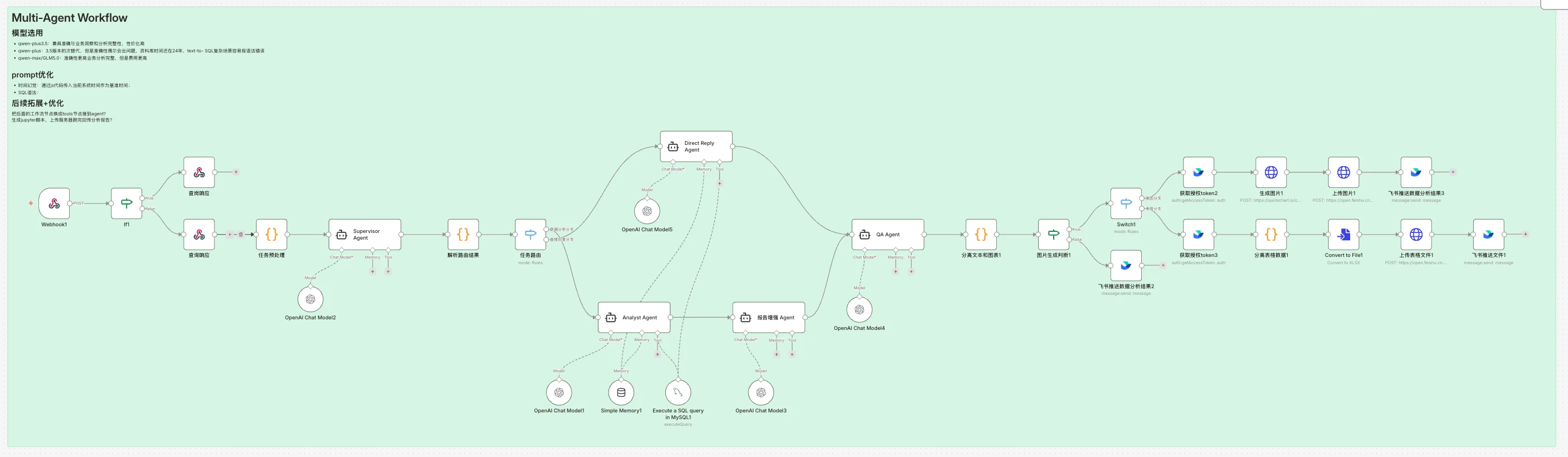Screen dimensions: 1568x457
Task: Add Tool to Analyst Agent with plus
Action: pos(658,354)
